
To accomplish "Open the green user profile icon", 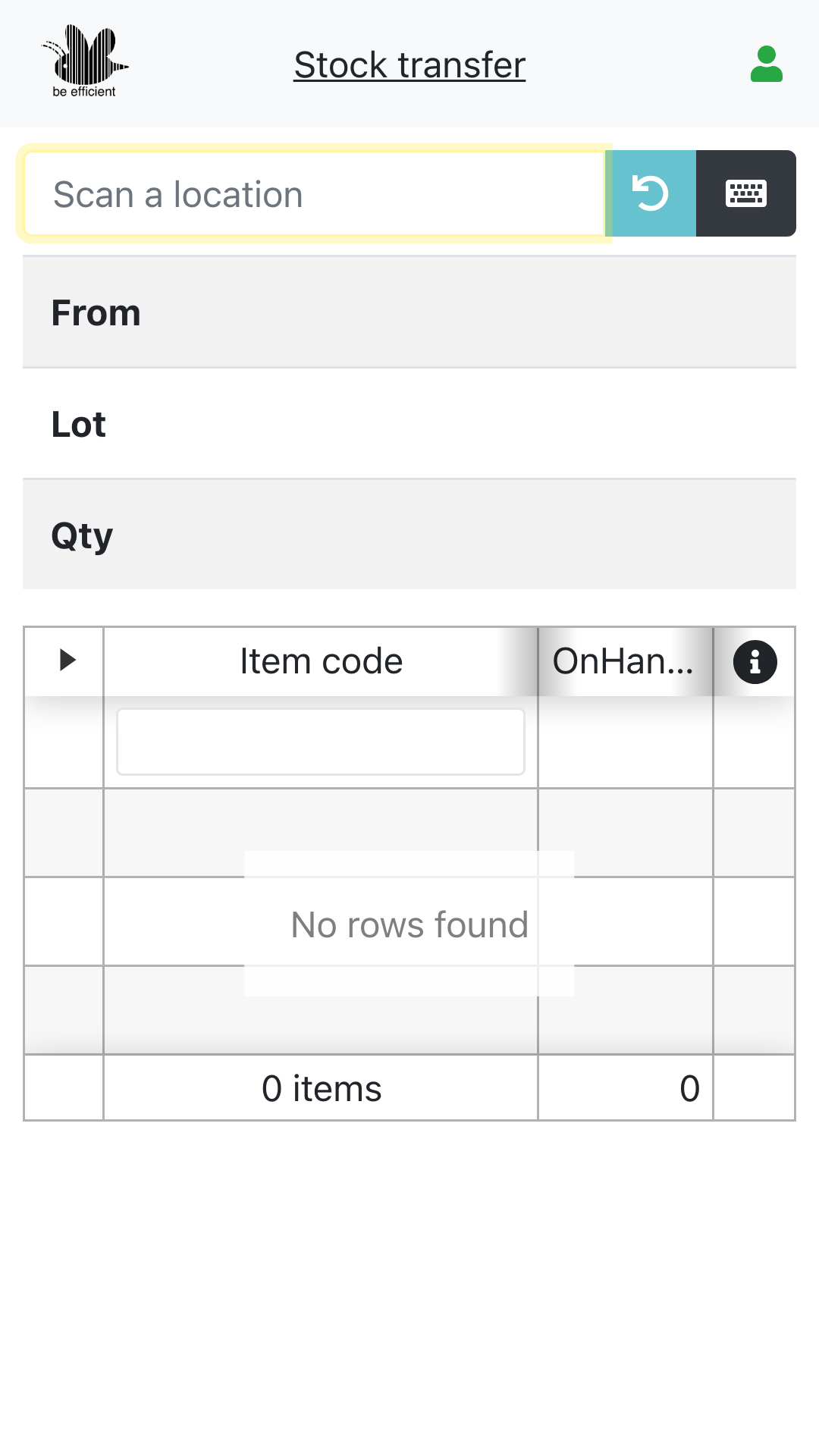I will click(766, 64).
